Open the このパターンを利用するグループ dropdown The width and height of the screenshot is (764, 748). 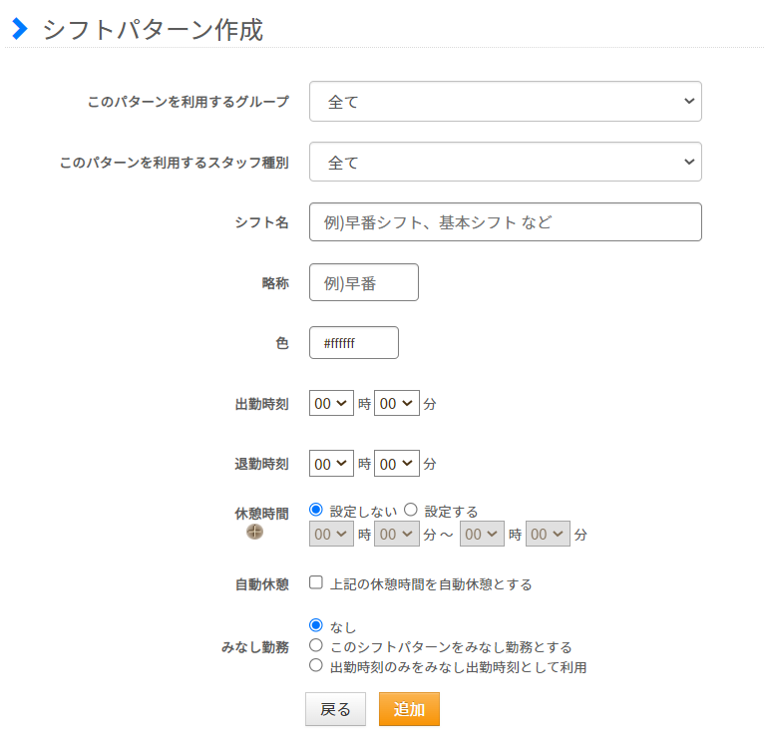pos(505,101)
